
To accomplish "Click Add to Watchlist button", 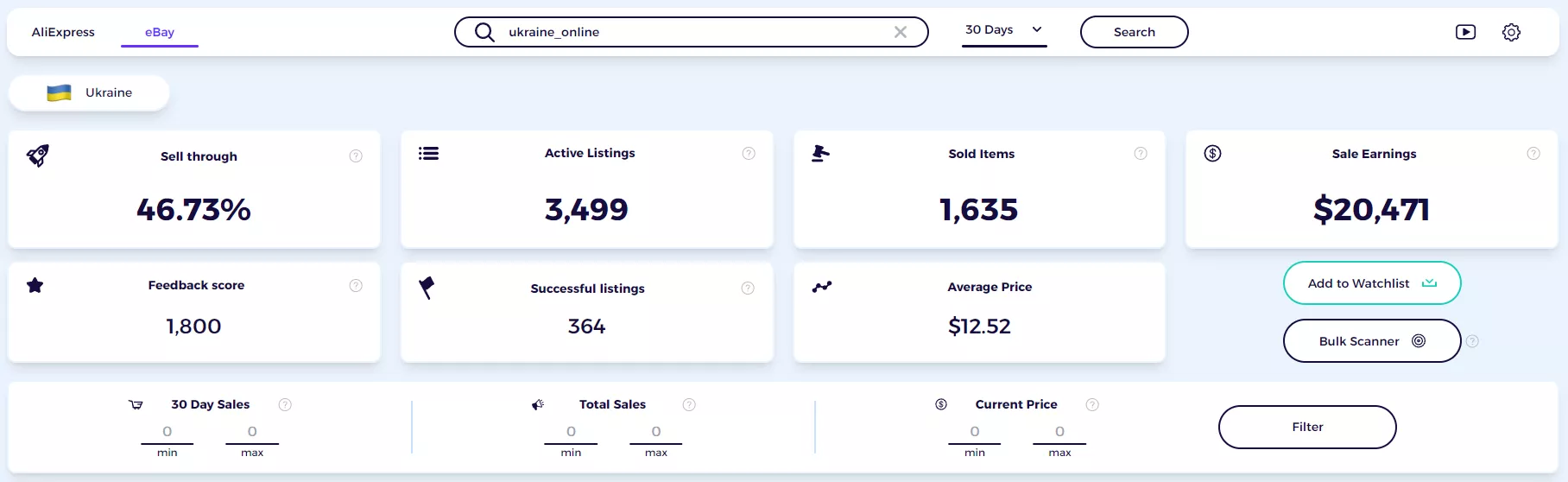I will [x=1372, y=283].
